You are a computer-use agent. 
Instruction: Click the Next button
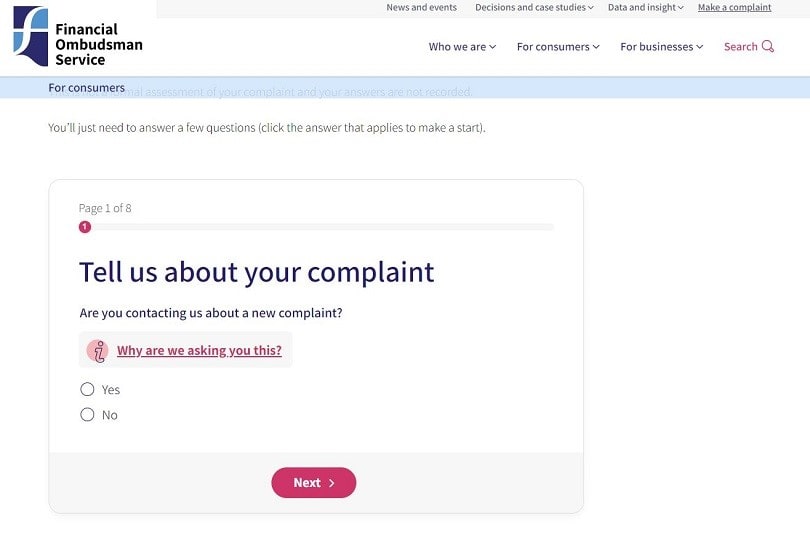pos(314,483)
